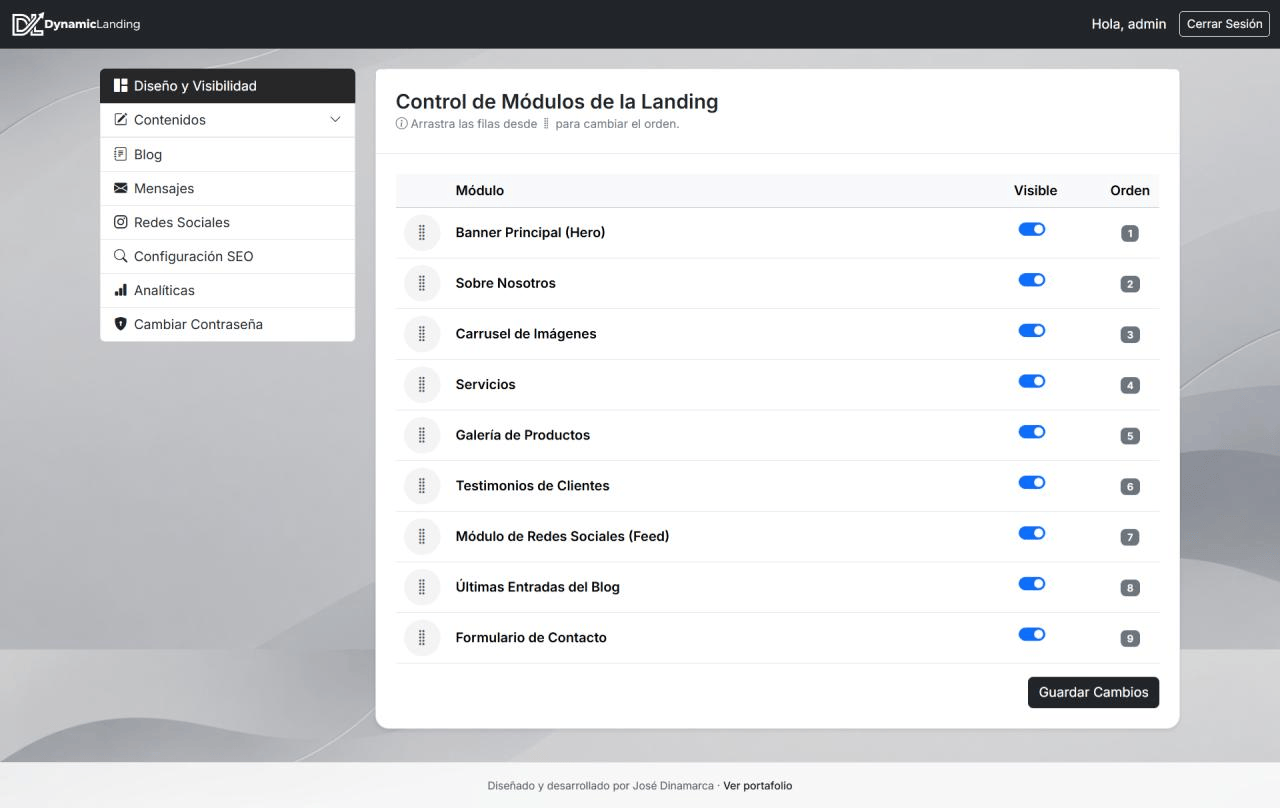Click the Diseño y Visibilidad layout icon

tap(121, 86)
